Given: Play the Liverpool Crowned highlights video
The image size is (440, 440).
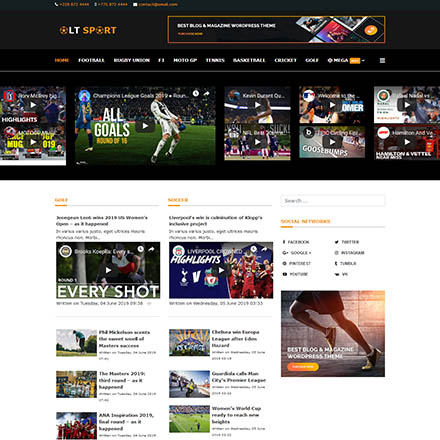Looking at the screenshot, I should click(221, 270).
